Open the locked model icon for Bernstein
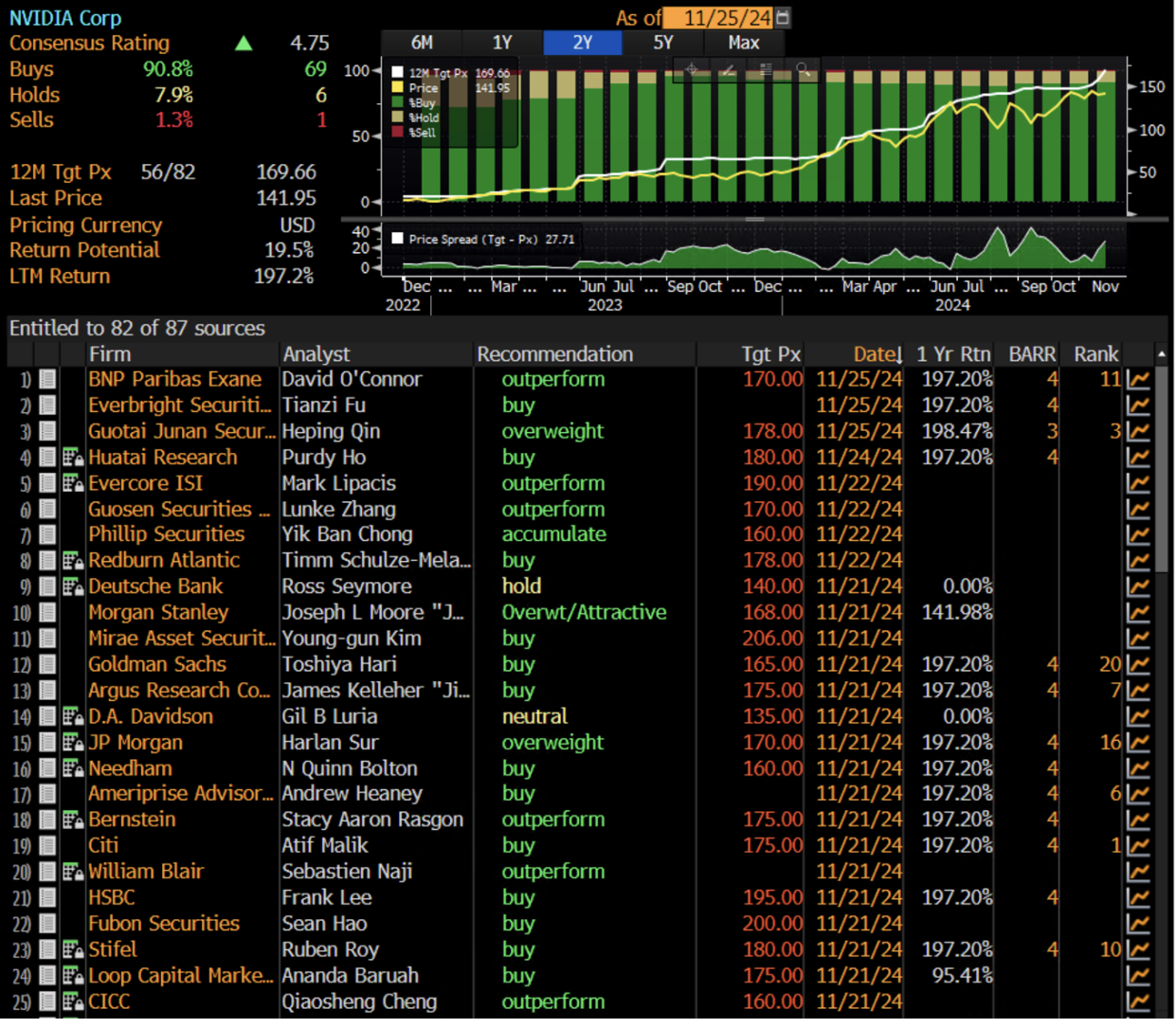Screen dimensions: 1176x1028 [x=73, y=821]
